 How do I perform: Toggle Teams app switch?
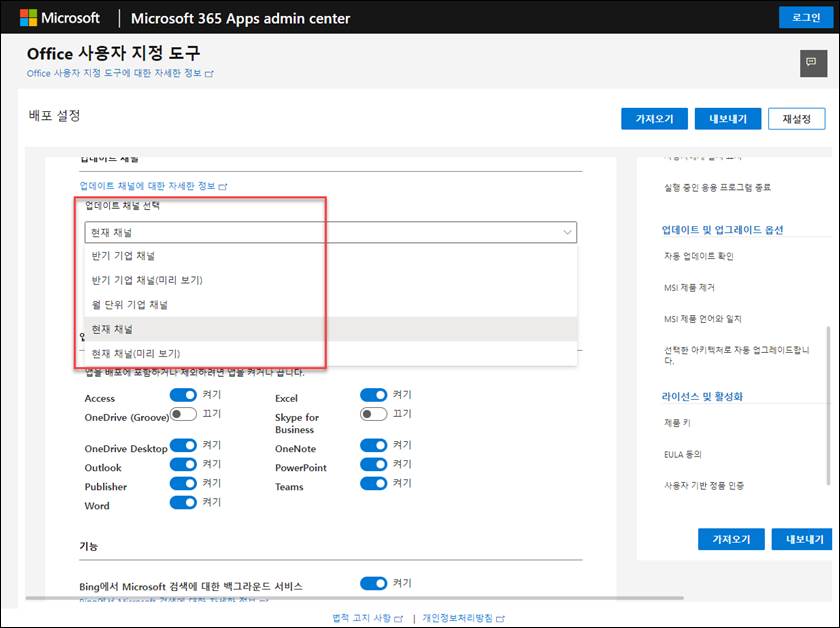[x=373, y=483]
